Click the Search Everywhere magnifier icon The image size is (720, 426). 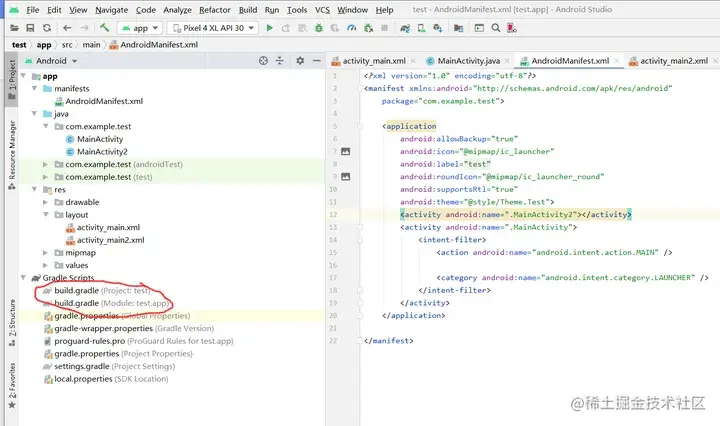(x=495, y=28)
